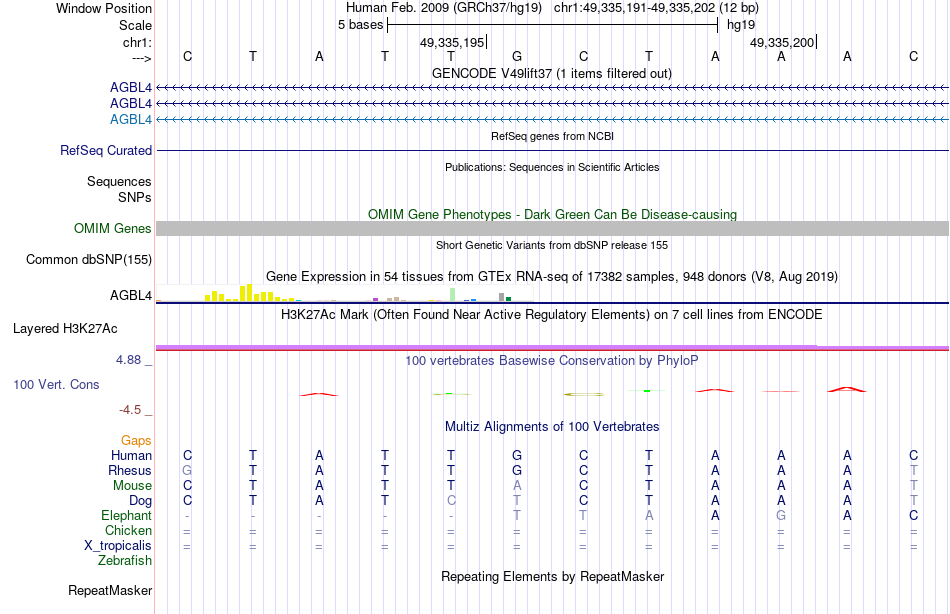Viewport: 950px width, 614px height.
Task: Click the -4.5 PhyloP lower scale value
Action: [130, 410]
